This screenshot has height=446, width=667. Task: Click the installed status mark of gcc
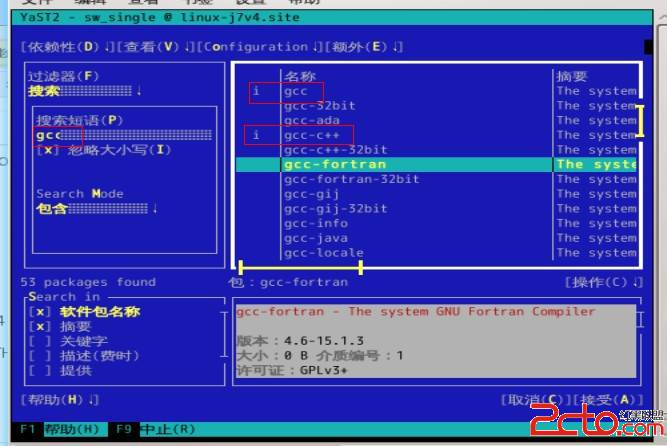tap(256, 91)
